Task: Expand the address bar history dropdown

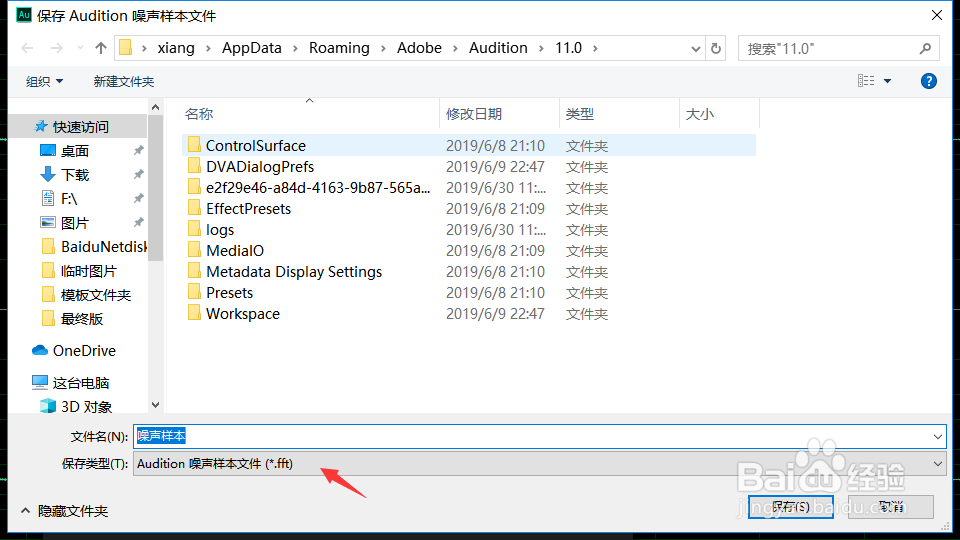Action: coord(696,48)
